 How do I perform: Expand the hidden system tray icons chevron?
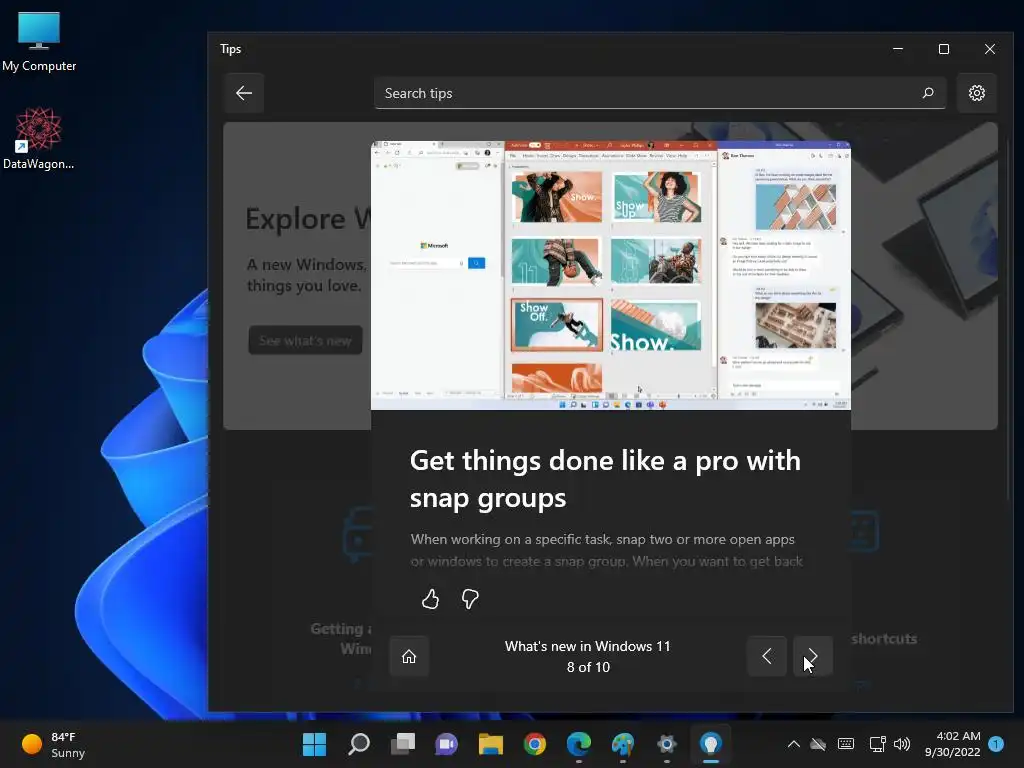point(793,744)
